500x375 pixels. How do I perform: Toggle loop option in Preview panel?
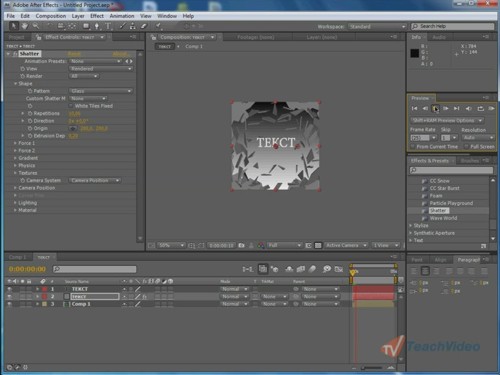coord(480,108)
